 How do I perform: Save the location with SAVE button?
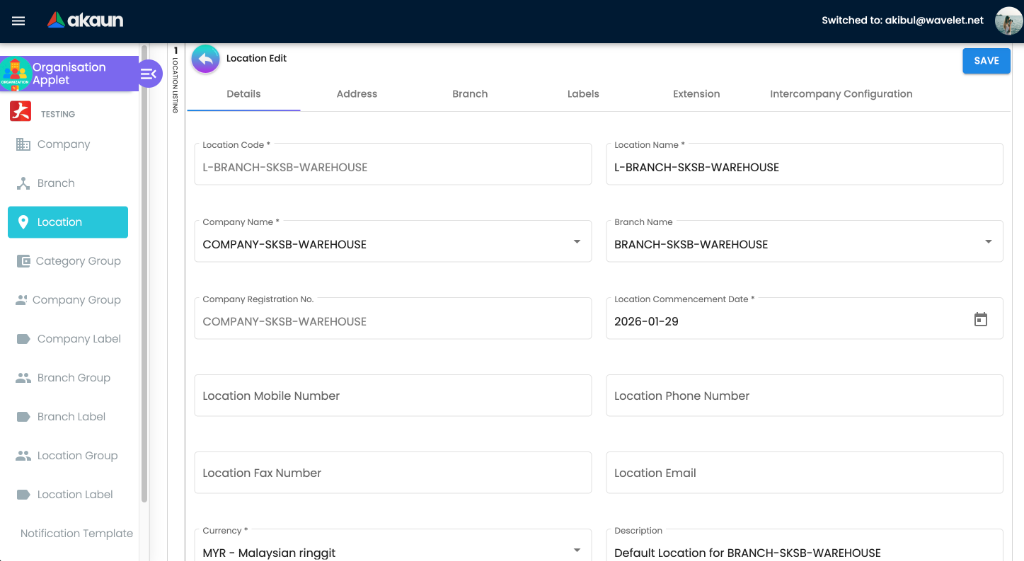[986, 61]
